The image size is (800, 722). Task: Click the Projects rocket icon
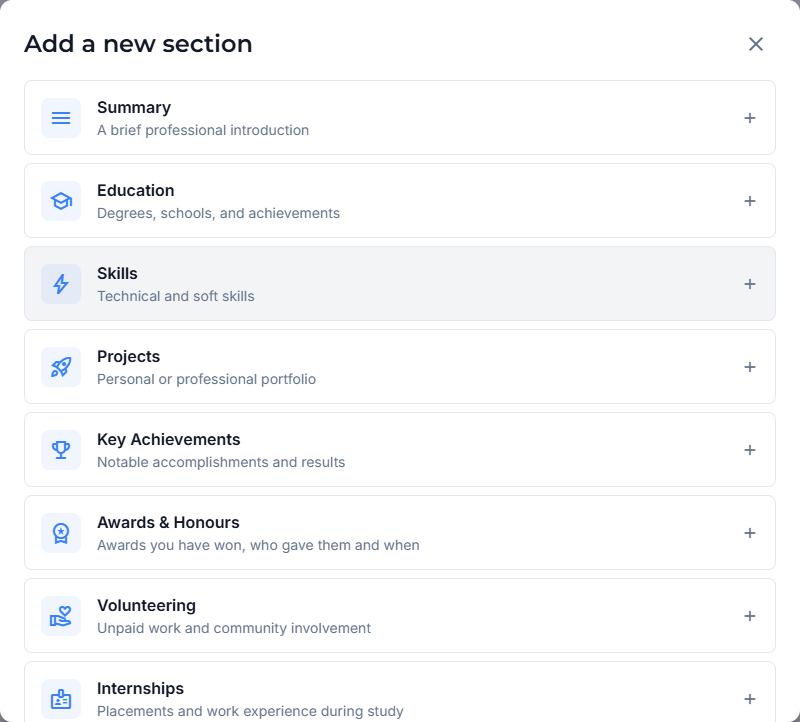[61, 367]
